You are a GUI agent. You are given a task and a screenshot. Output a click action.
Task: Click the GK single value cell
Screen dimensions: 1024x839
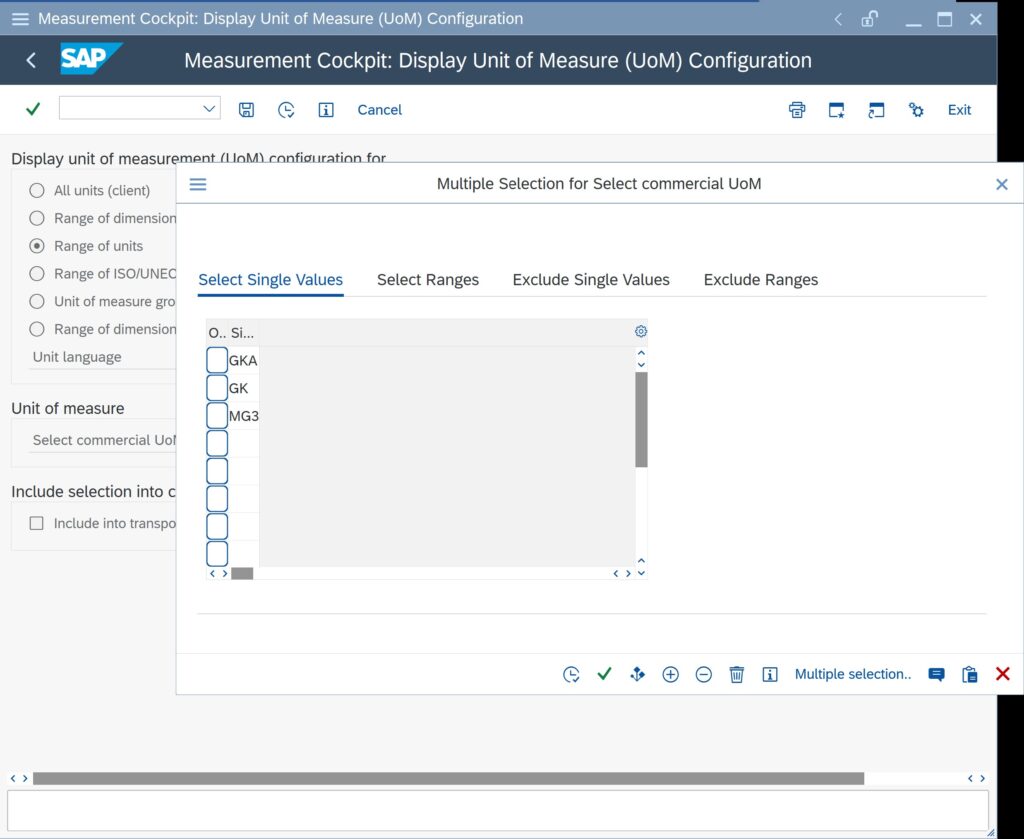coord(244,388)
